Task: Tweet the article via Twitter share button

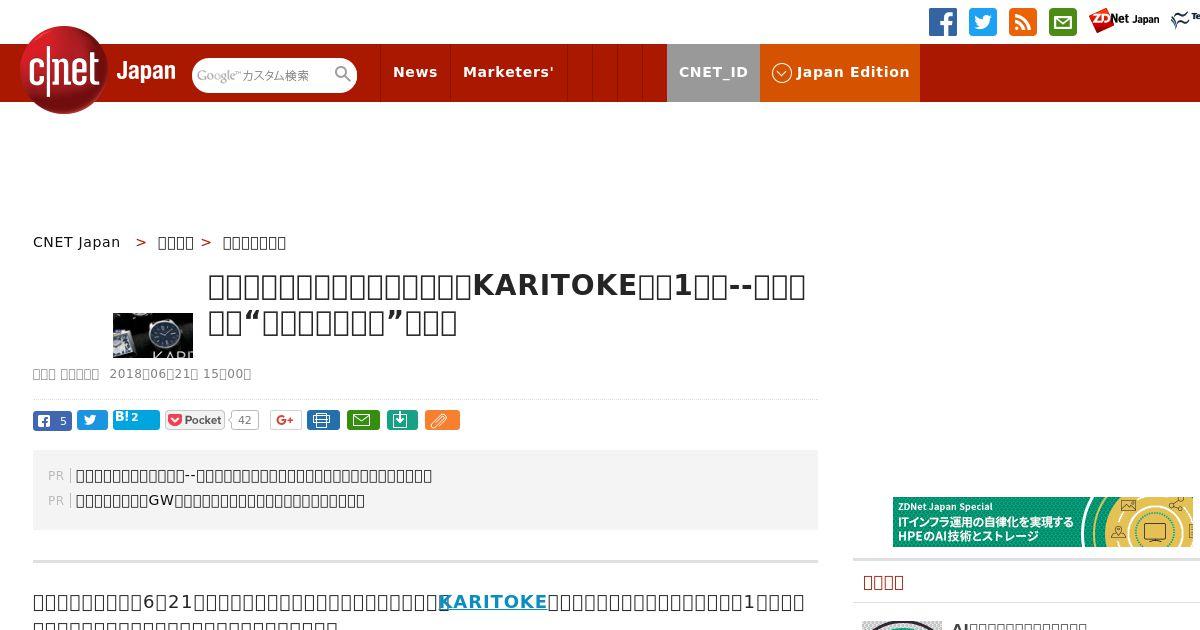Action: (92, 421)
